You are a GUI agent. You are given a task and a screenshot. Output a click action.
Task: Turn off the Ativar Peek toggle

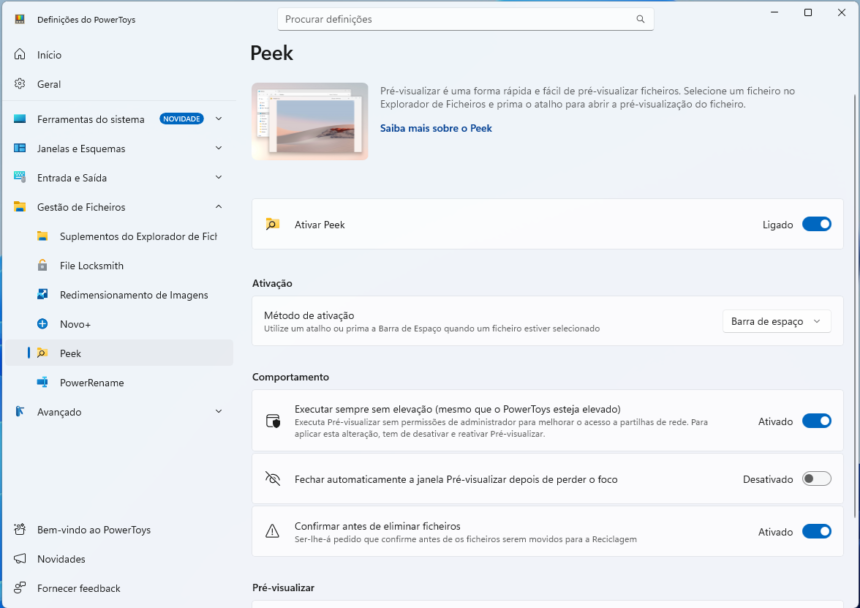pyautogui.click(x=816, y=225)
